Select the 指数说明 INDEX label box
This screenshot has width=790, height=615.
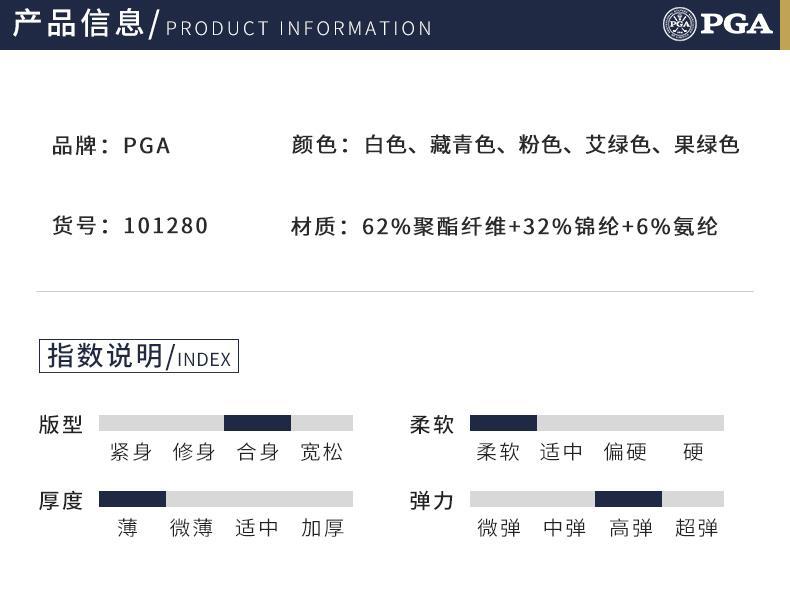click(139, 356)
